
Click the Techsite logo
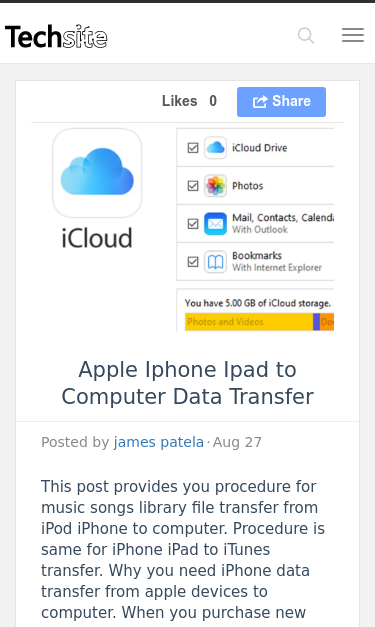pos(56,36)
